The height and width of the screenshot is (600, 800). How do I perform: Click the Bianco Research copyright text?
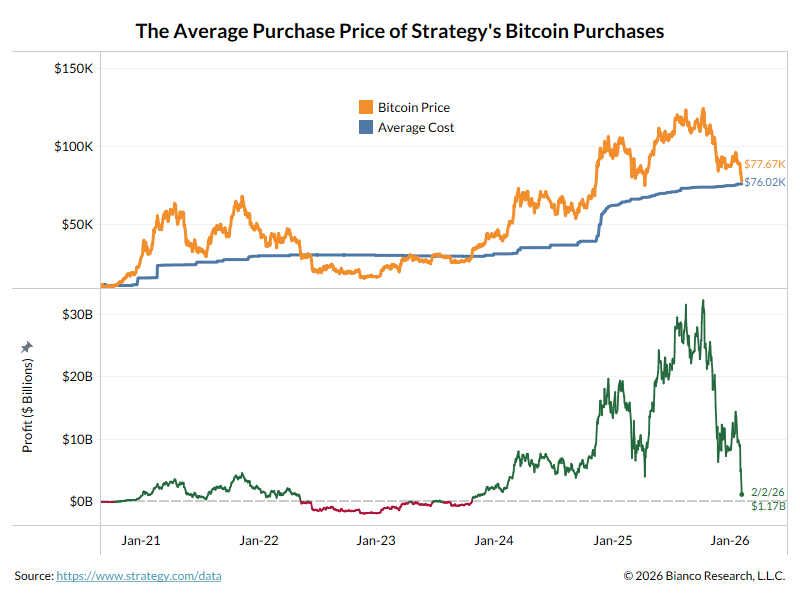click(x=704, y=576)
